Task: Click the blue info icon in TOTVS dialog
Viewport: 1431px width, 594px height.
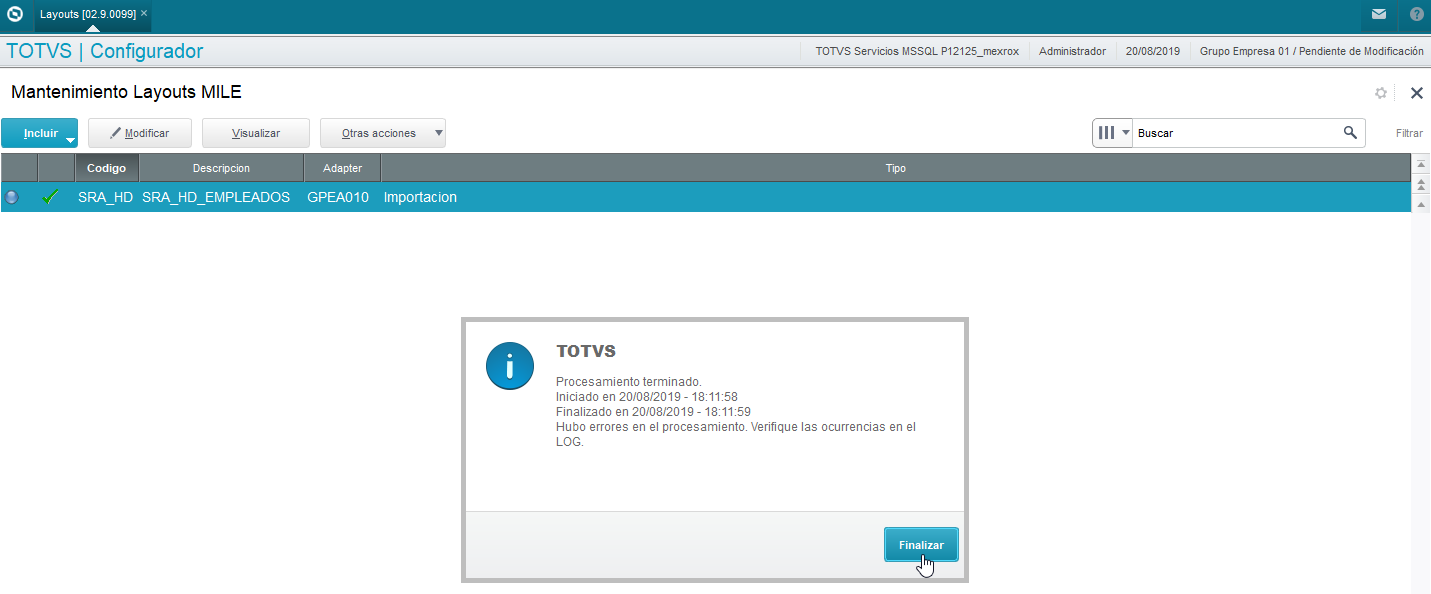Action: pyautogui.click(x=510, y=366)
